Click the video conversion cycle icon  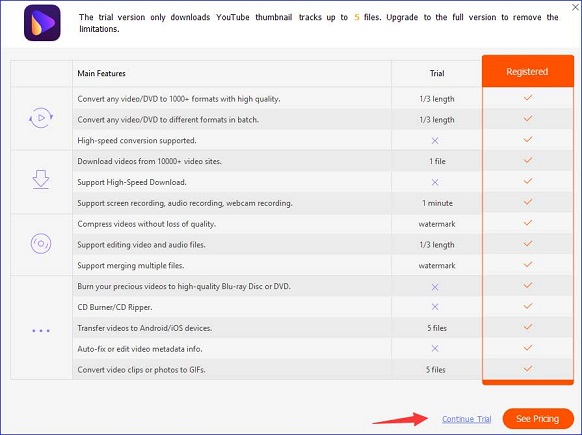click(41, 118)
